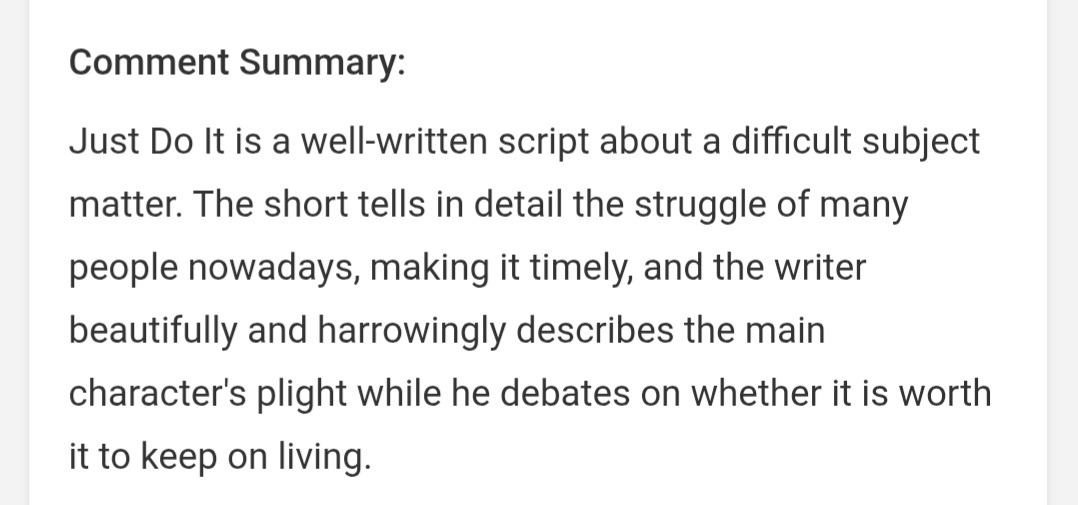Click the 'Comment Summary:' heading
This screenshot has width=1078, height=505.
point(237,63)
